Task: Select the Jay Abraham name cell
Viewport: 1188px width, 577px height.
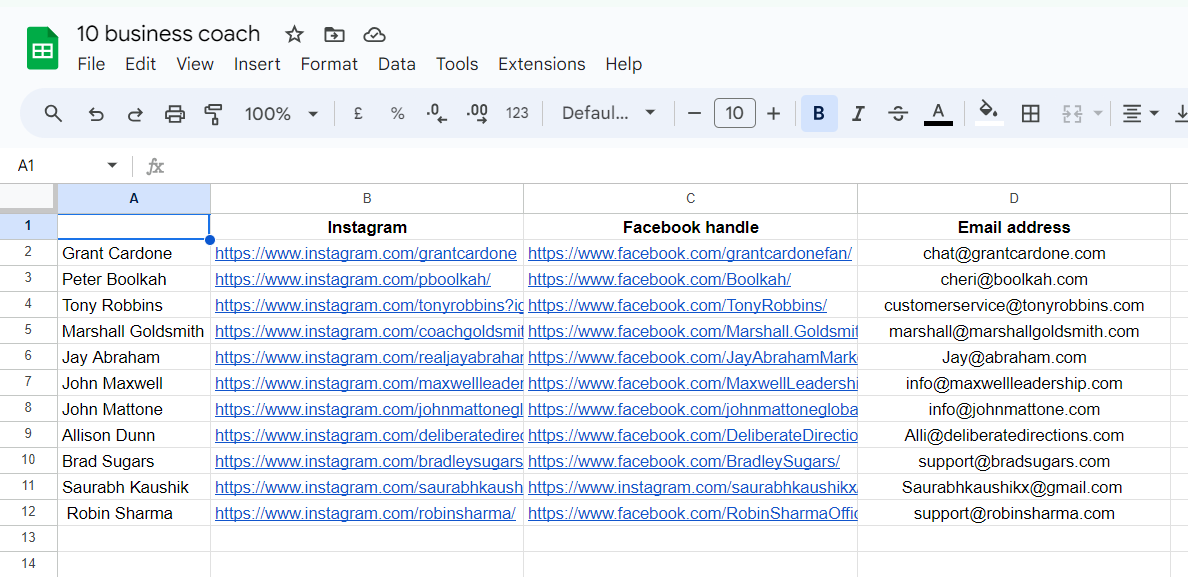Action: pyautogui.click(x=134, y=357)
